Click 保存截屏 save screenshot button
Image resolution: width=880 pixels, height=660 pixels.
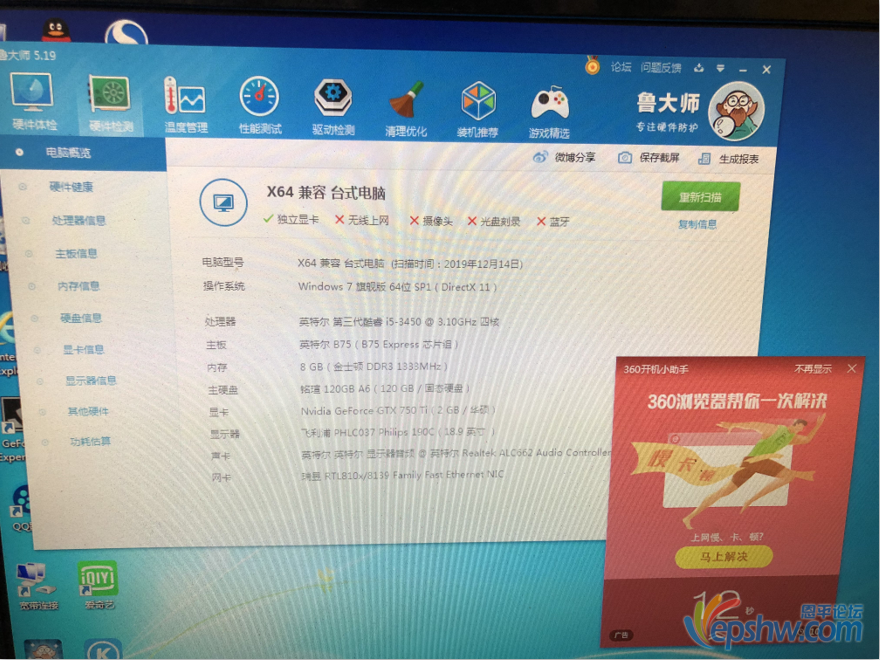(x=649, y=158)
